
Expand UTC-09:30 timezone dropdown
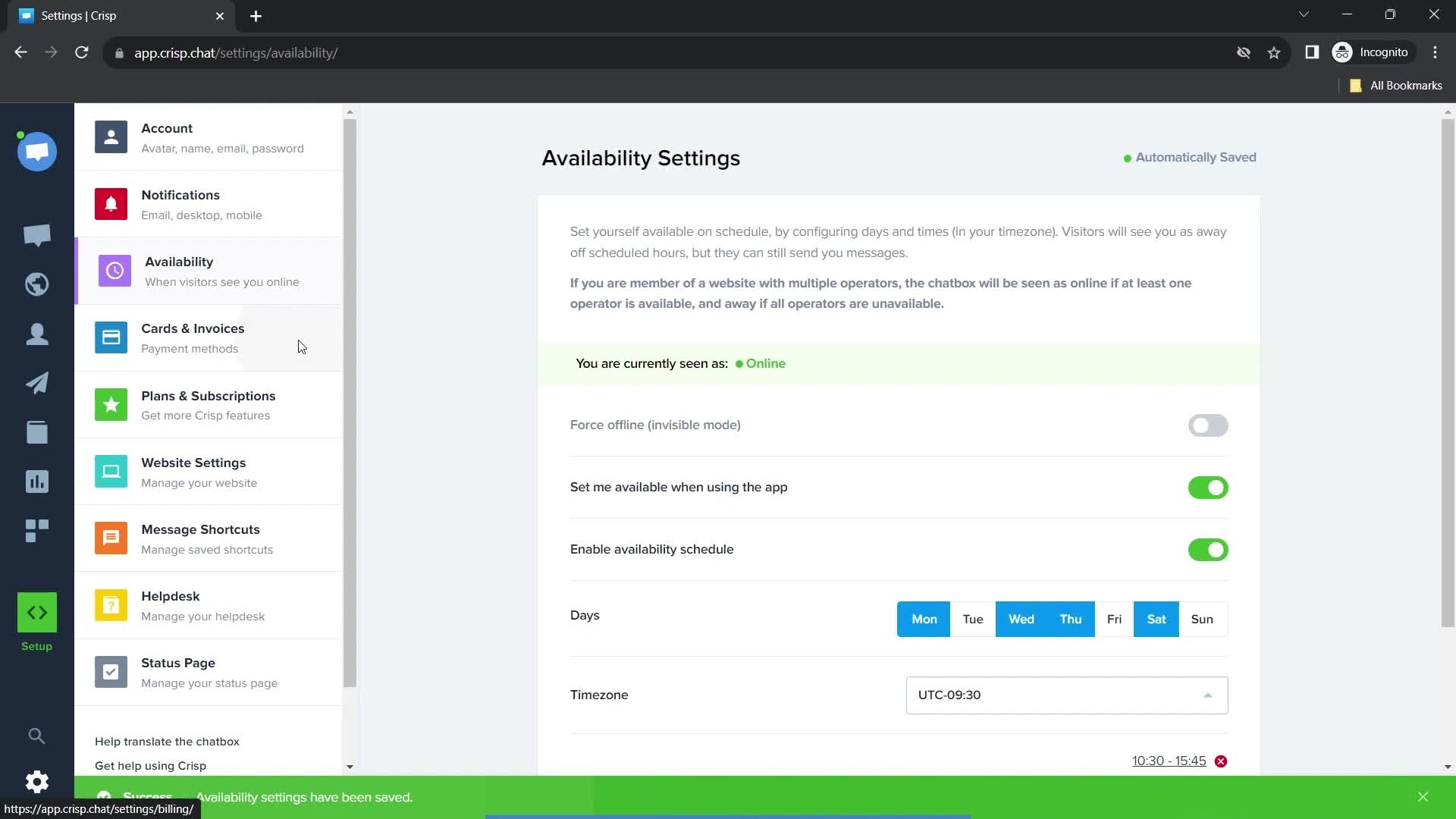coord(1066,695)
